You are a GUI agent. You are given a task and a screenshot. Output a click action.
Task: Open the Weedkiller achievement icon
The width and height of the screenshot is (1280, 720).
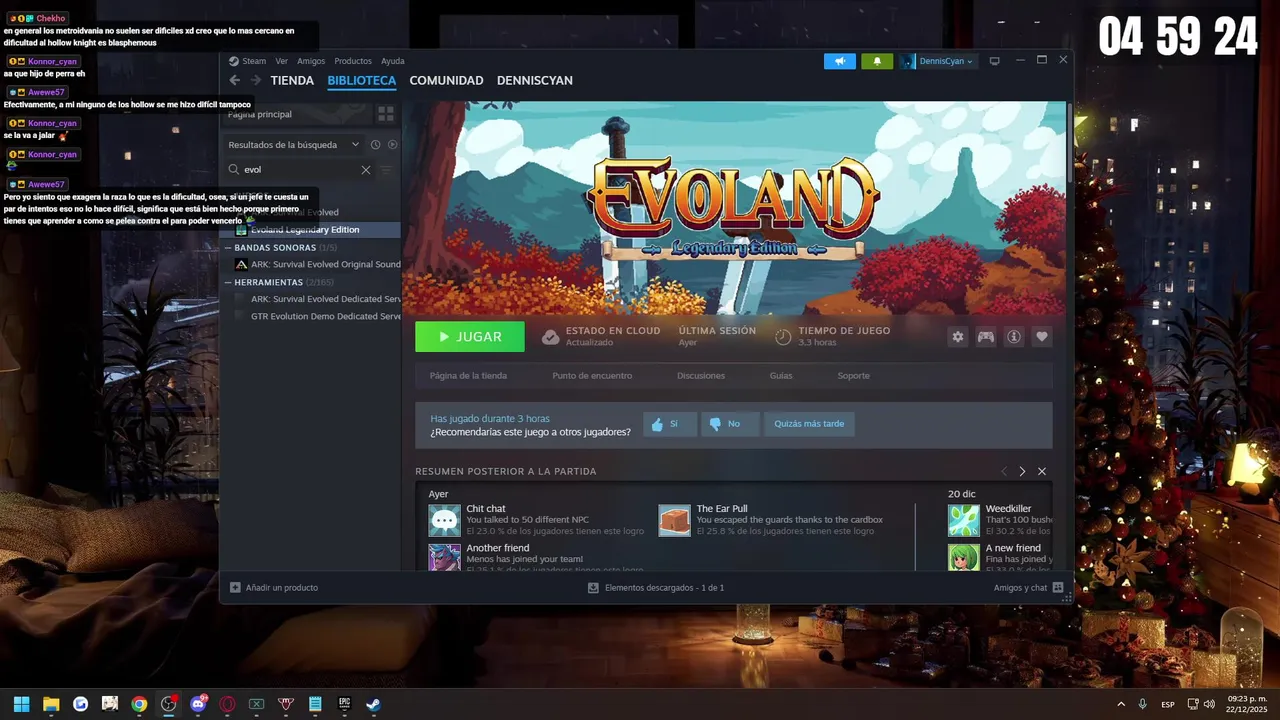click(x=964, y=520)
